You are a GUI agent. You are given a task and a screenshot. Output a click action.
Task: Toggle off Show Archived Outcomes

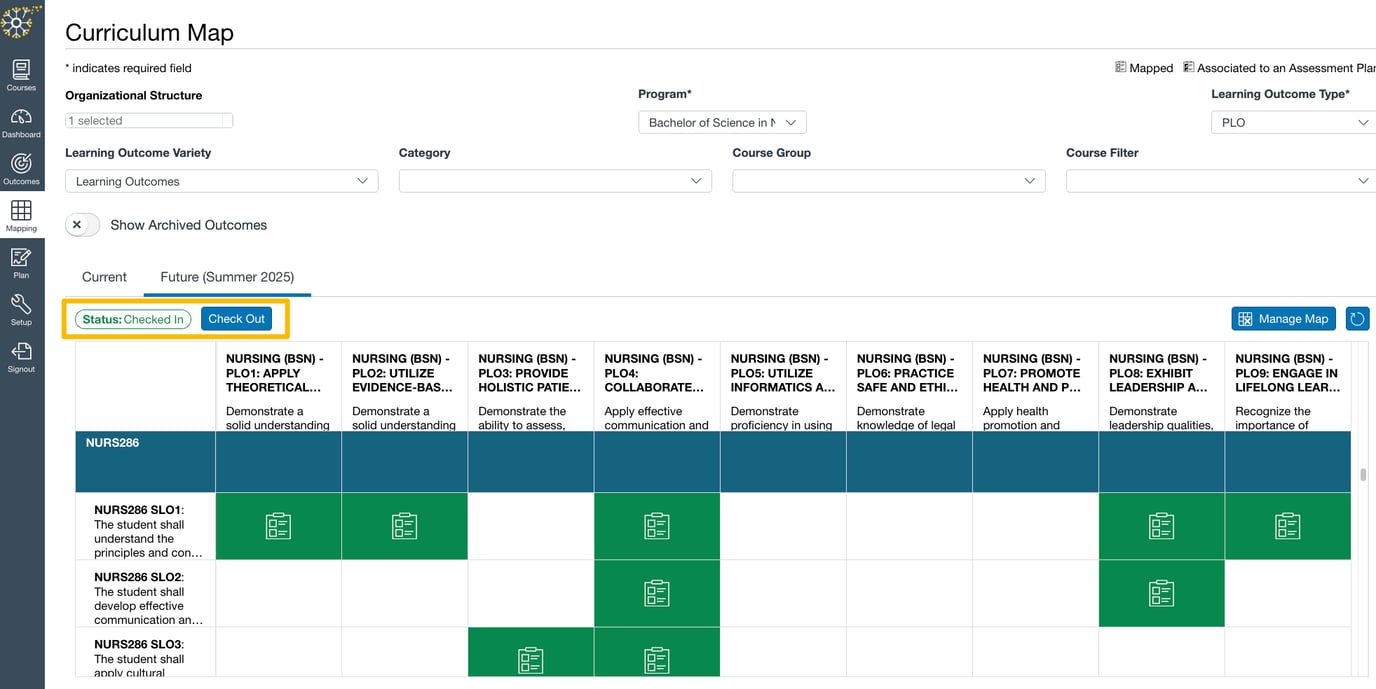point(82,224)
